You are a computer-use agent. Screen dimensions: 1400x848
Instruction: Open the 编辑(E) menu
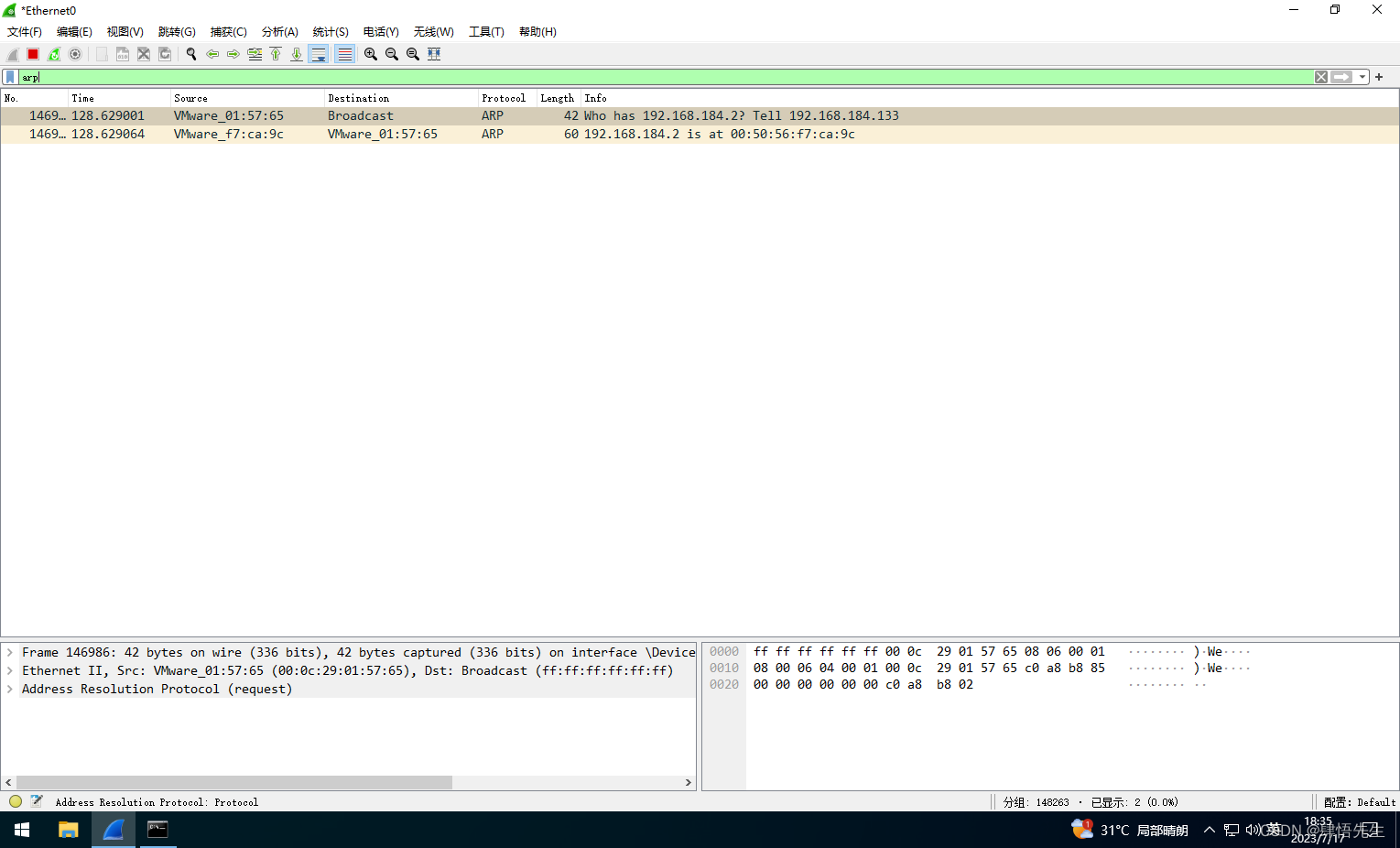click(74, 31)
